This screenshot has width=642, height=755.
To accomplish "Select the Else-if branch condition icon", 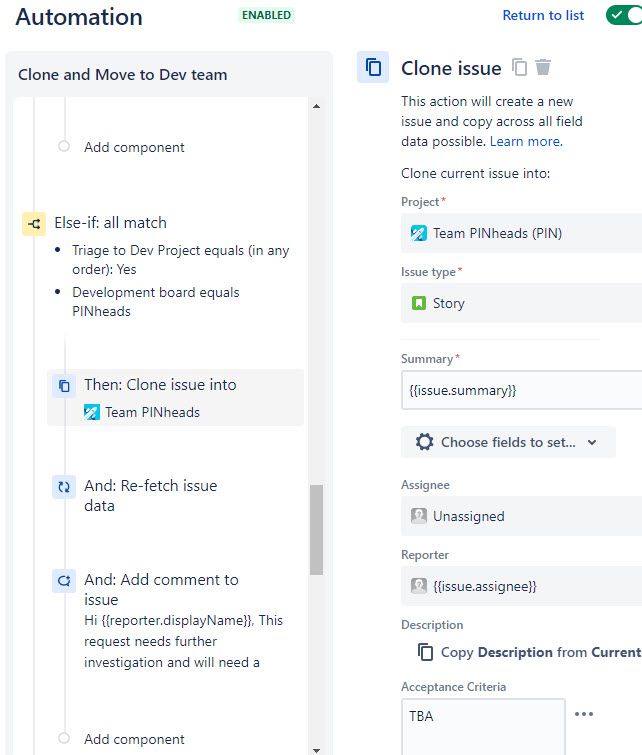I will coord(34,224).
